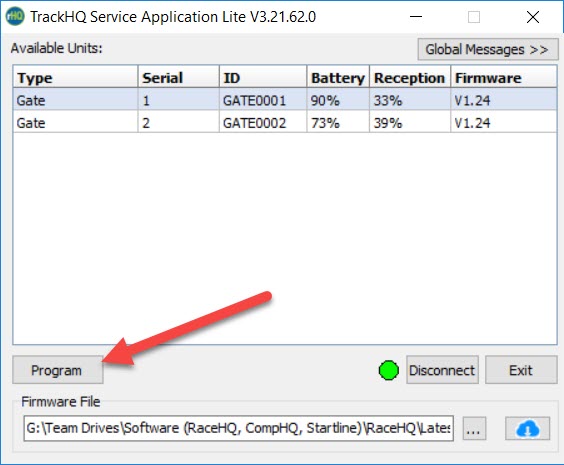Click the 73% battery cell of Gate 2
This screenshot has width=564, height=465.
pos(338,123)
